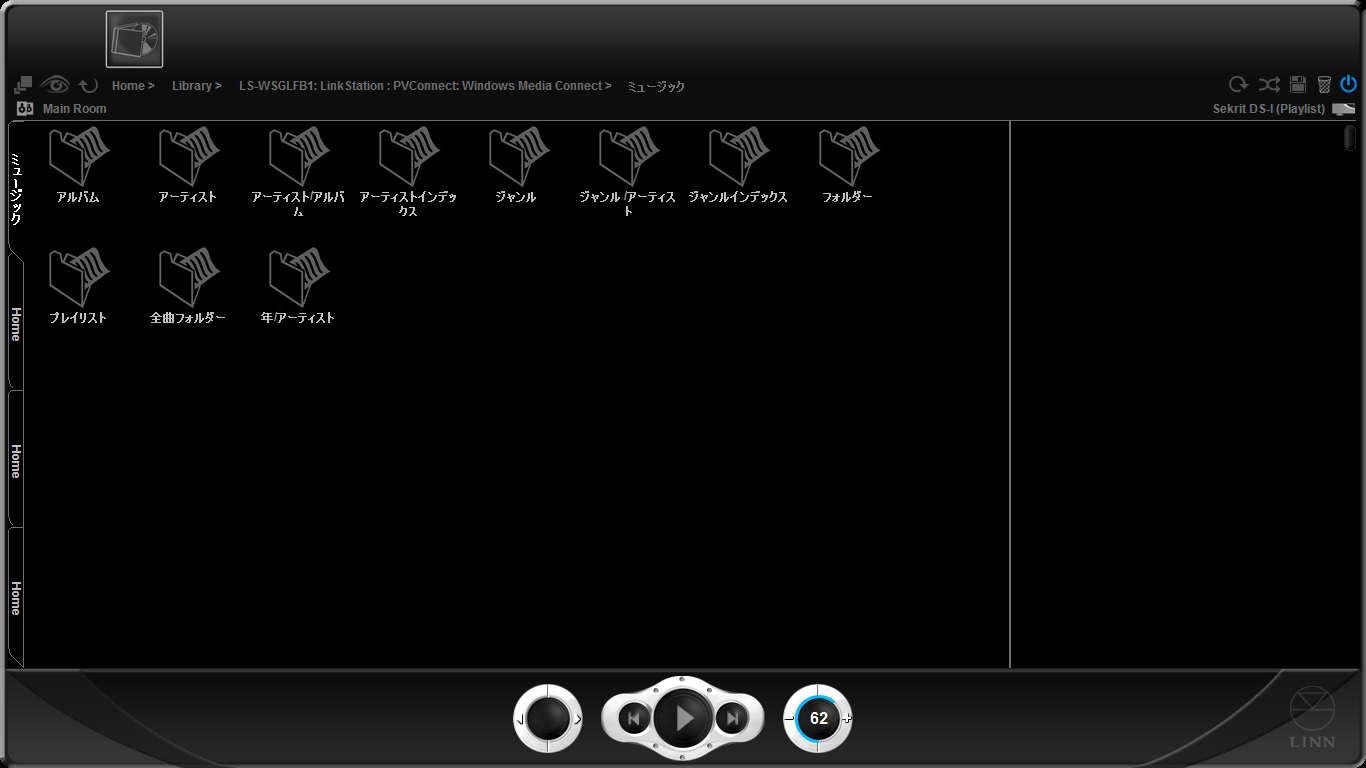Open the Sekrit DS-I (Playlist) source selector

[x=1268, y=109]
